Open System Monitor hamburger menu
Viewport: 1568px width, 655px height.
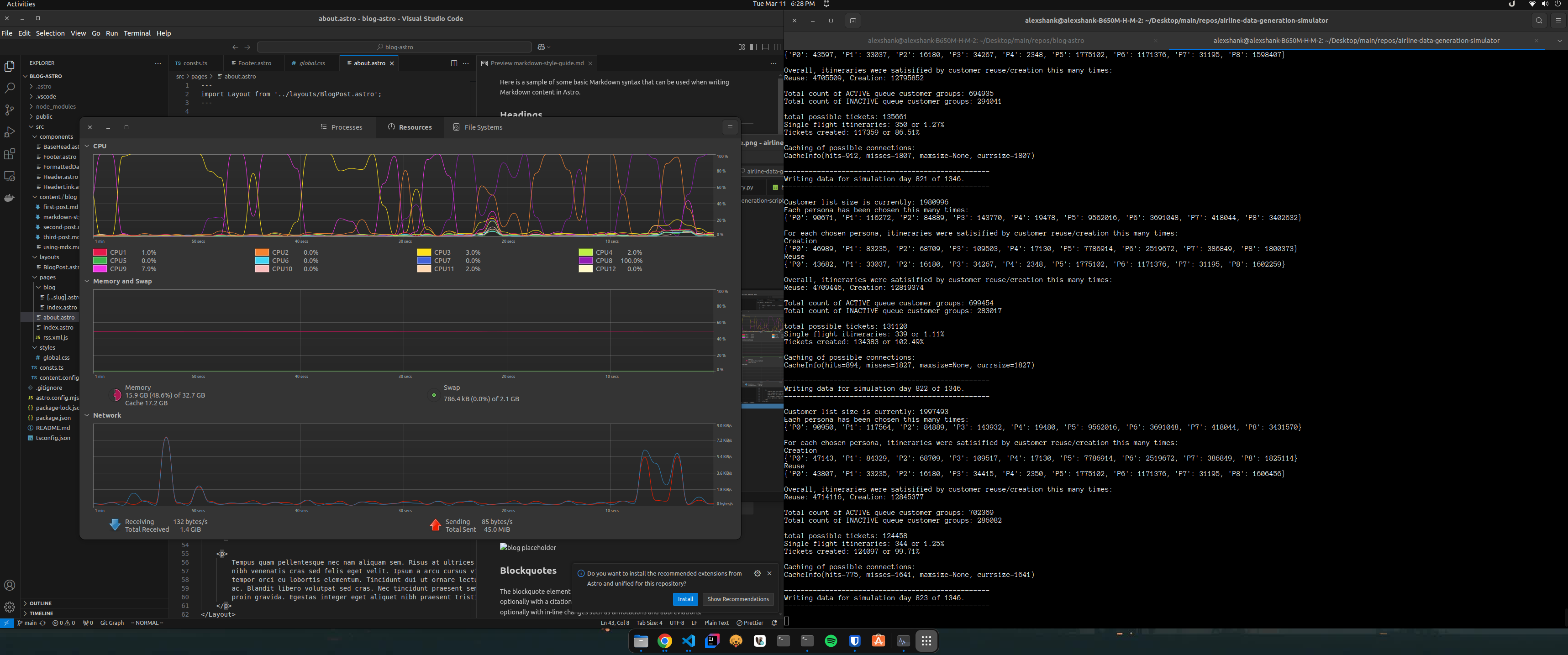pyautogui.click(x=730, y=127)
